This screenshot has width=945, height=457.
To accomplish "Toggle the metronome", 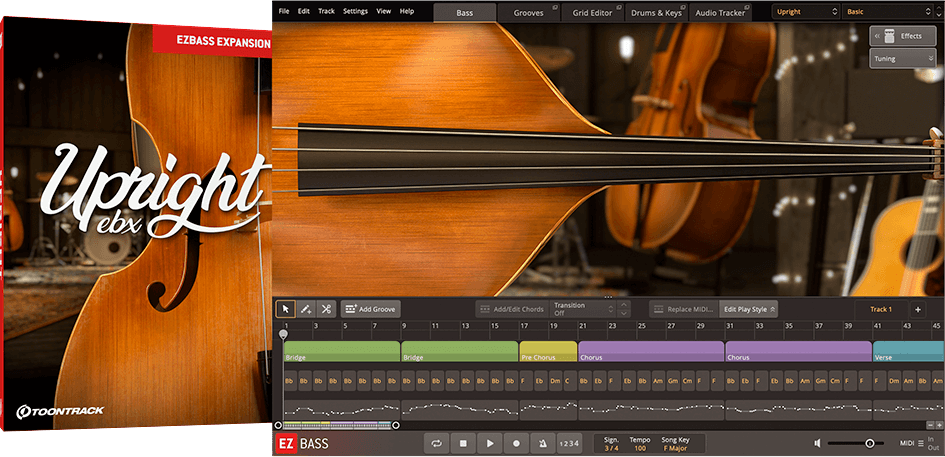I will (x=542, y=444).
